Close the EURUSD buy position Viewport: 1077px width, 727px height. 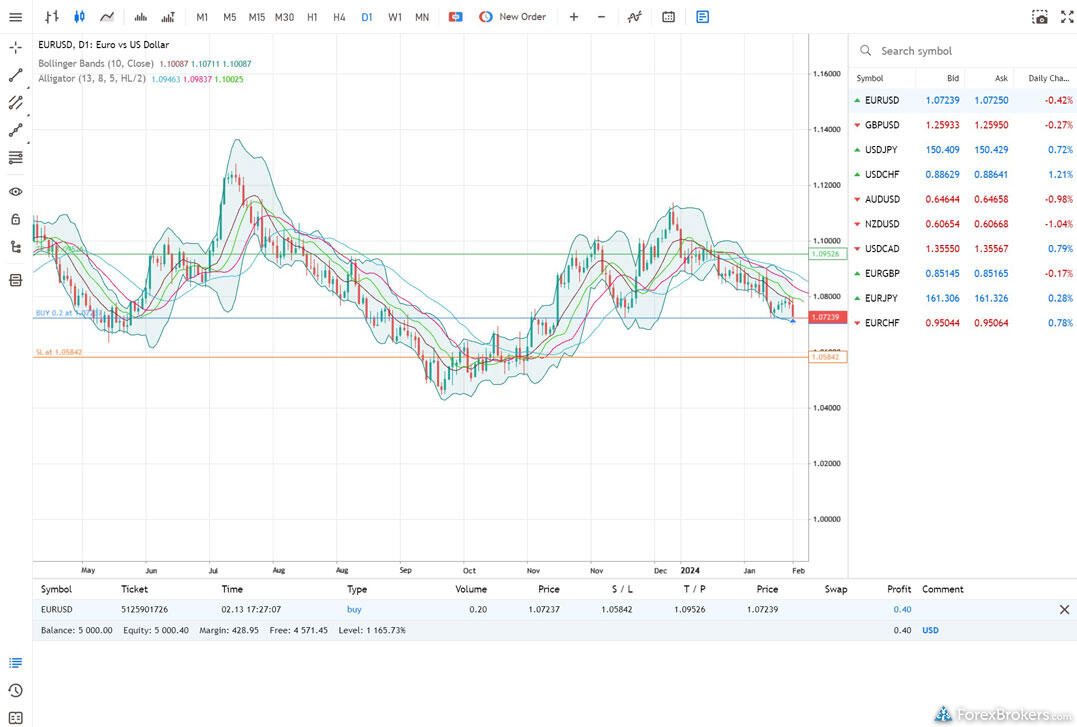click(1064, 609)
